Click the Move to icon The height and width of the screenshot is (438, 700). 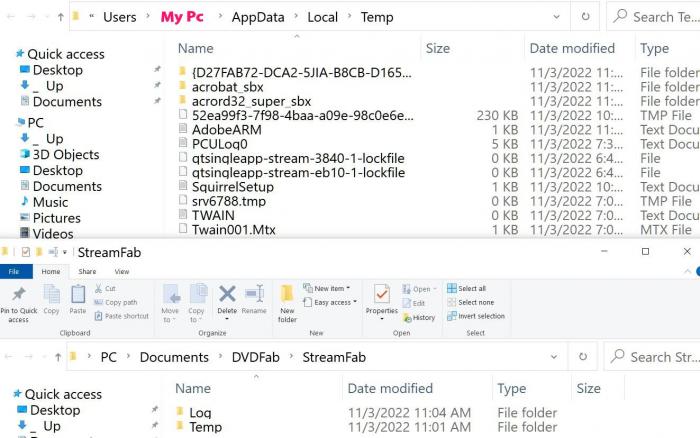pyautogui.click(x=171, y=294)
